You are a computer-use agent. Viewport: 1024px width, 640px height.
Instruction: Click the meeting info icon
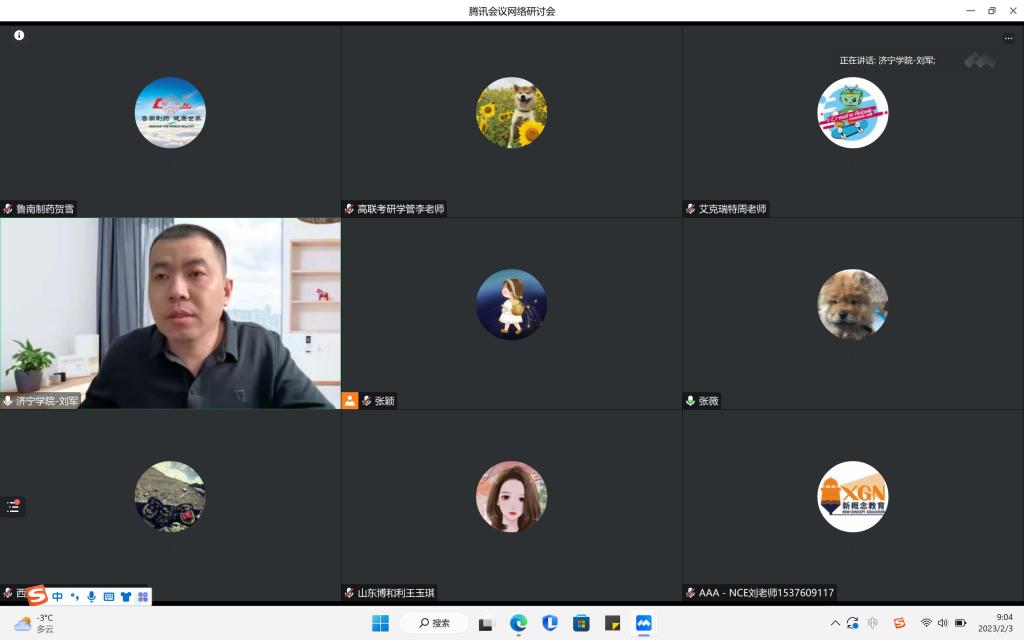pyautogui.click(x=19, y=35)
